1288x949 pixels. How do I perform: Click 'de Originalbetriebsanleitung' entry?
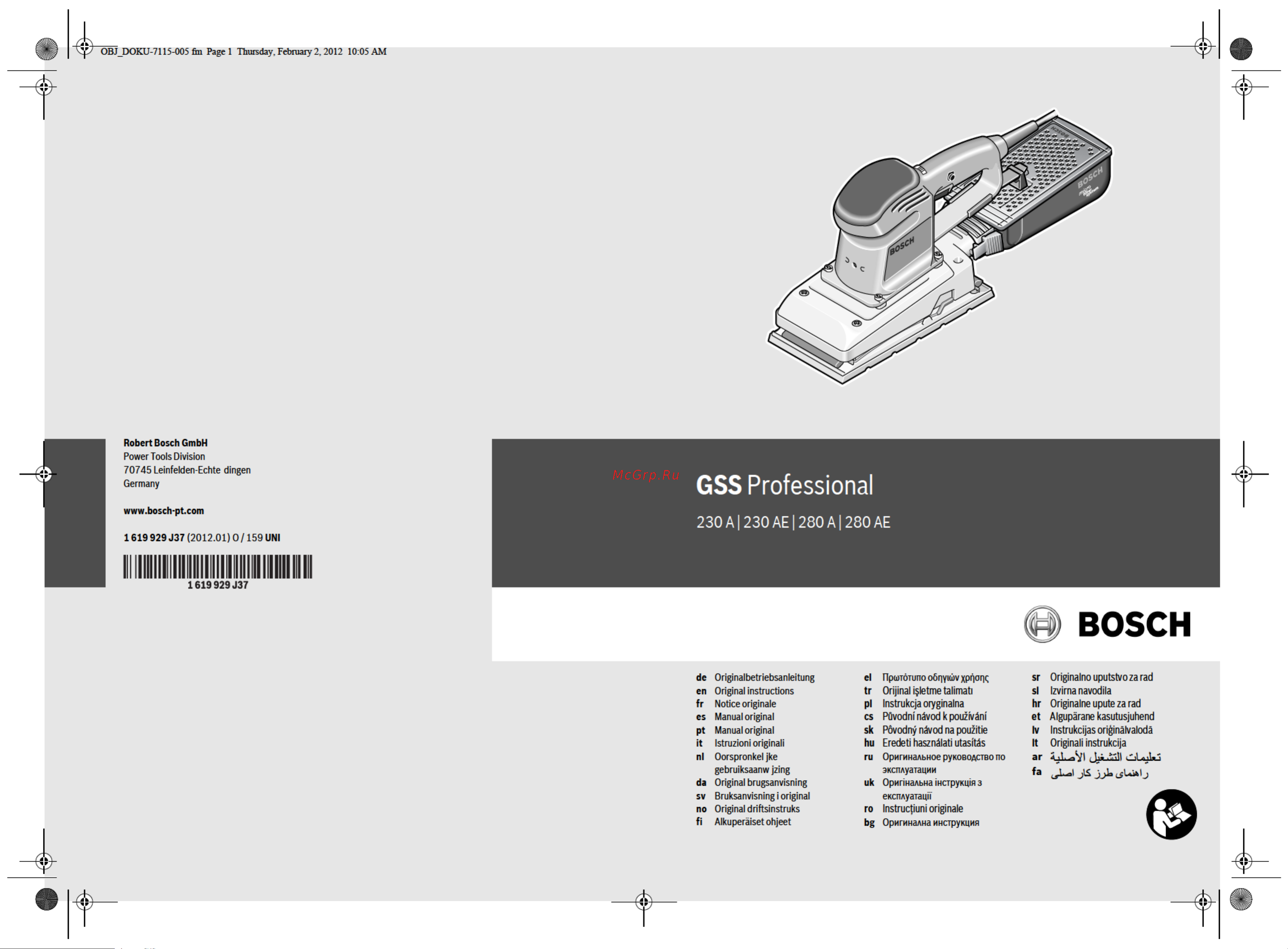(x=755, y=678)
